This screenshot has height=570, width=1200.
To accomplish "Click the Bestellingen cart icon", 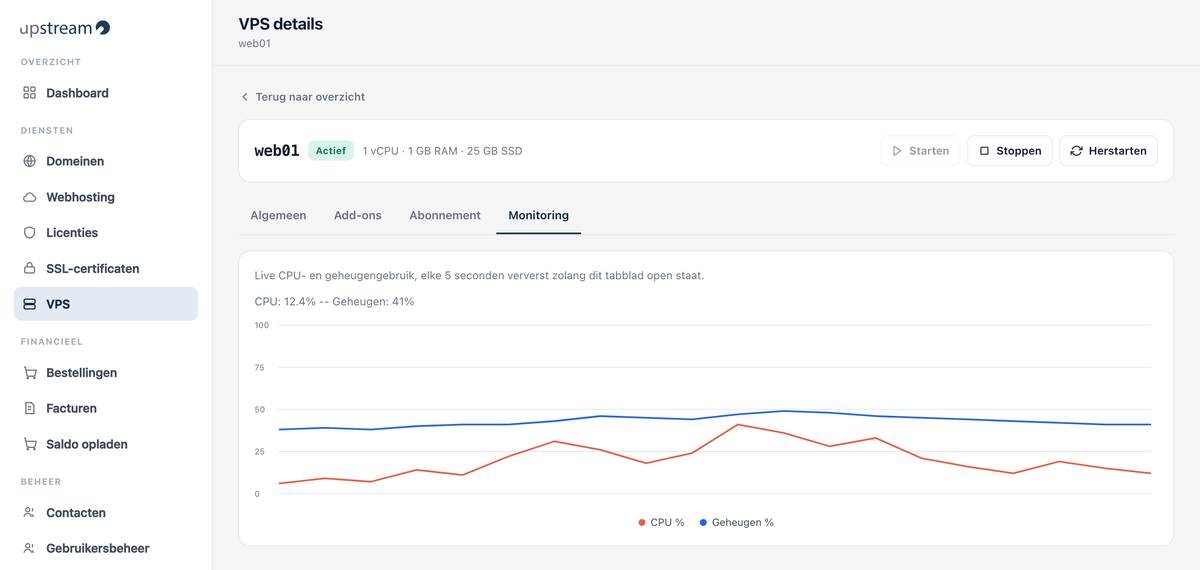I will (29, 373).
